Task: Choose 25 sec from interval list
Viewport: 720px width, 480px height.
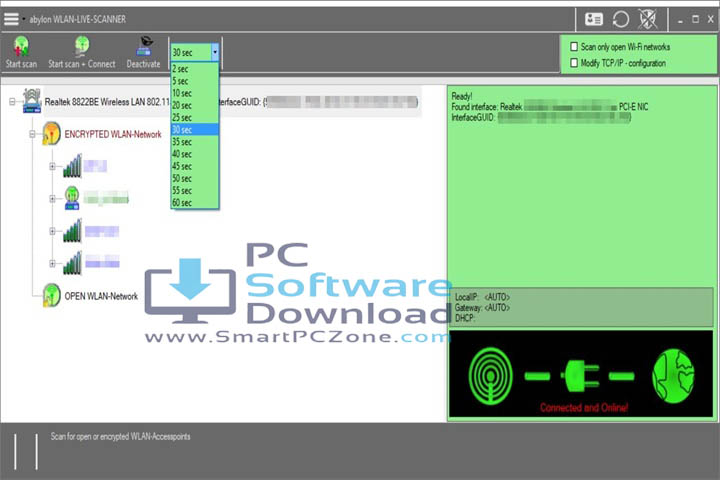Action: 195,118
